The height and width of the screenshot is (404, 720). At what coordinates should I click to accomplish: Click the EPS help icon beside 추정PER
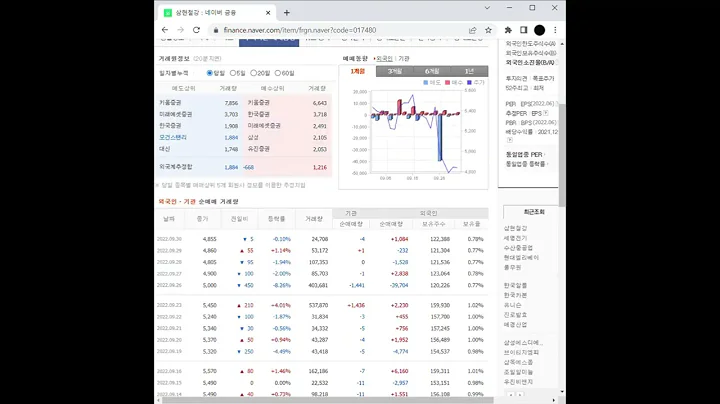546,113
